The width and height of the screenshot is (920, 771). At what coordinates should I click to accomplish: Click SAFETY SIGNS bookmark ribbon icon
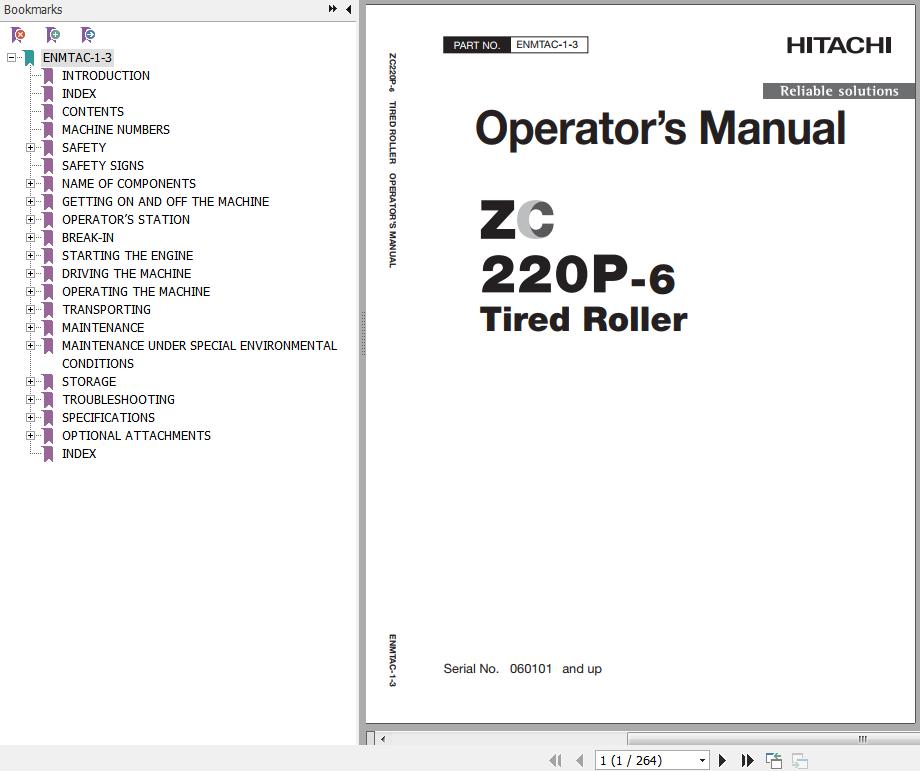[48, 165]
